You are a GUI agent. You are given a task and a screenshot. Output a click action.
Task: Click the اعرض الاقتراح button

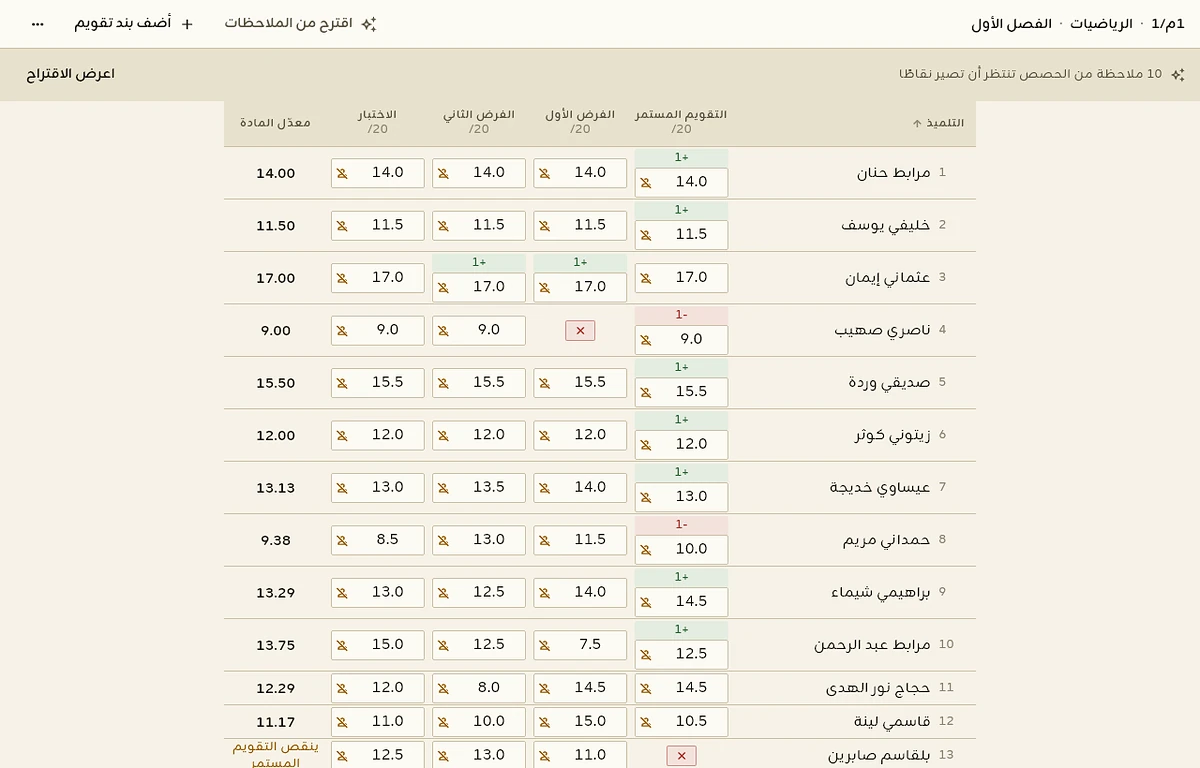pos(71,74)
